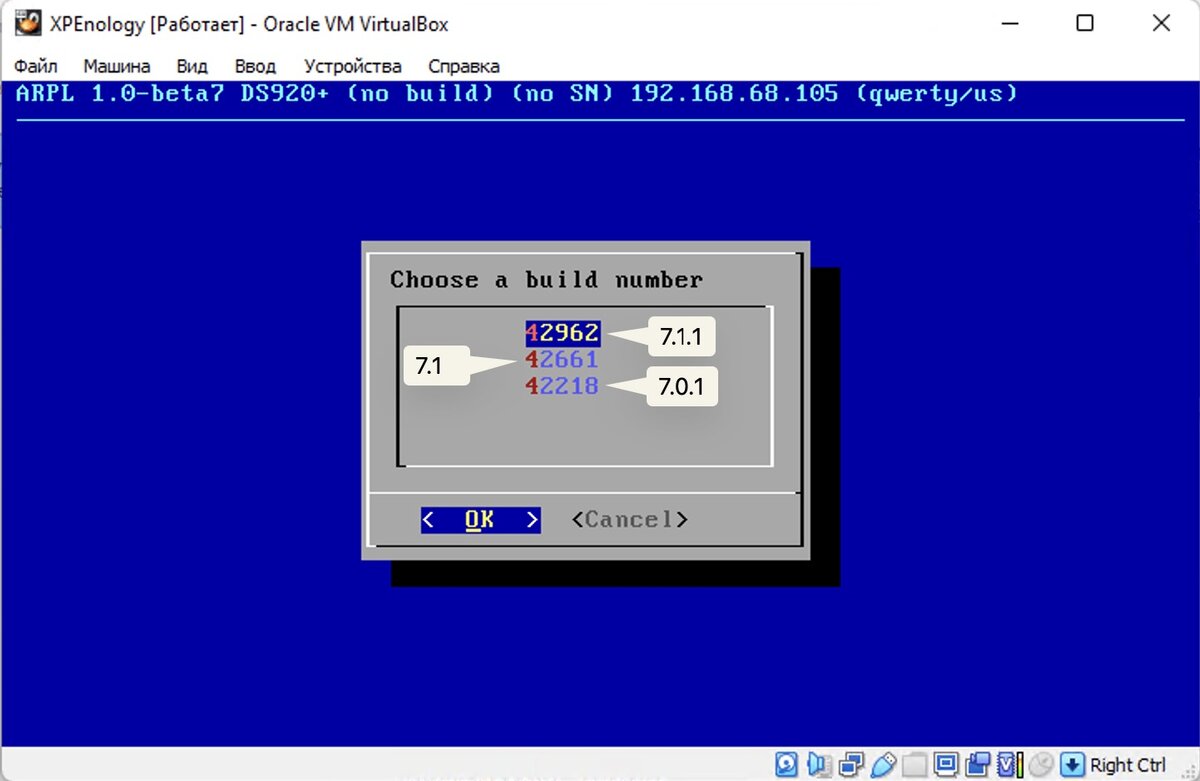Click the VirtualBox window title icon

tap(27, 22)
